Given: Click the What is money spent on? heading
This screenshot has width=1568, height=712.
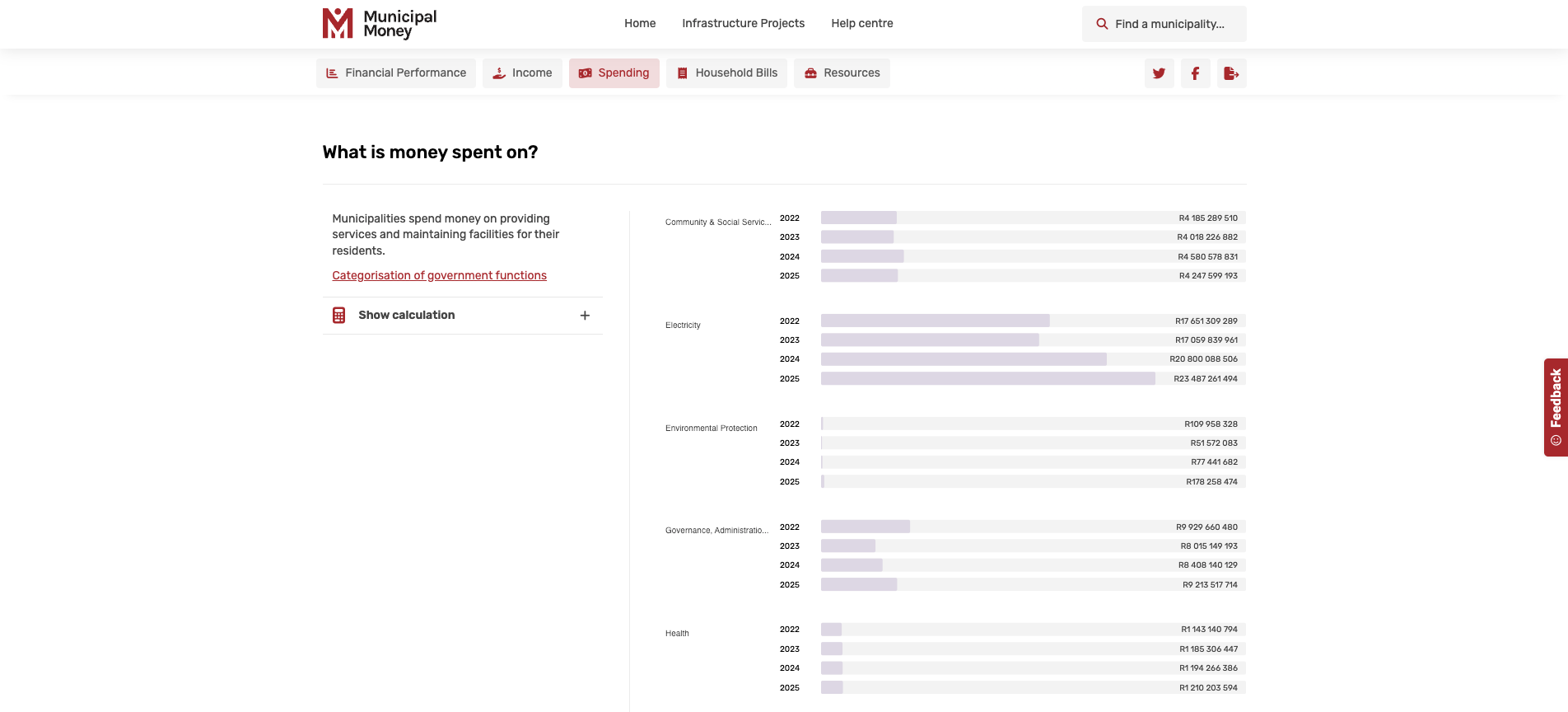Looking at the screenshot, I should (430, 152).
